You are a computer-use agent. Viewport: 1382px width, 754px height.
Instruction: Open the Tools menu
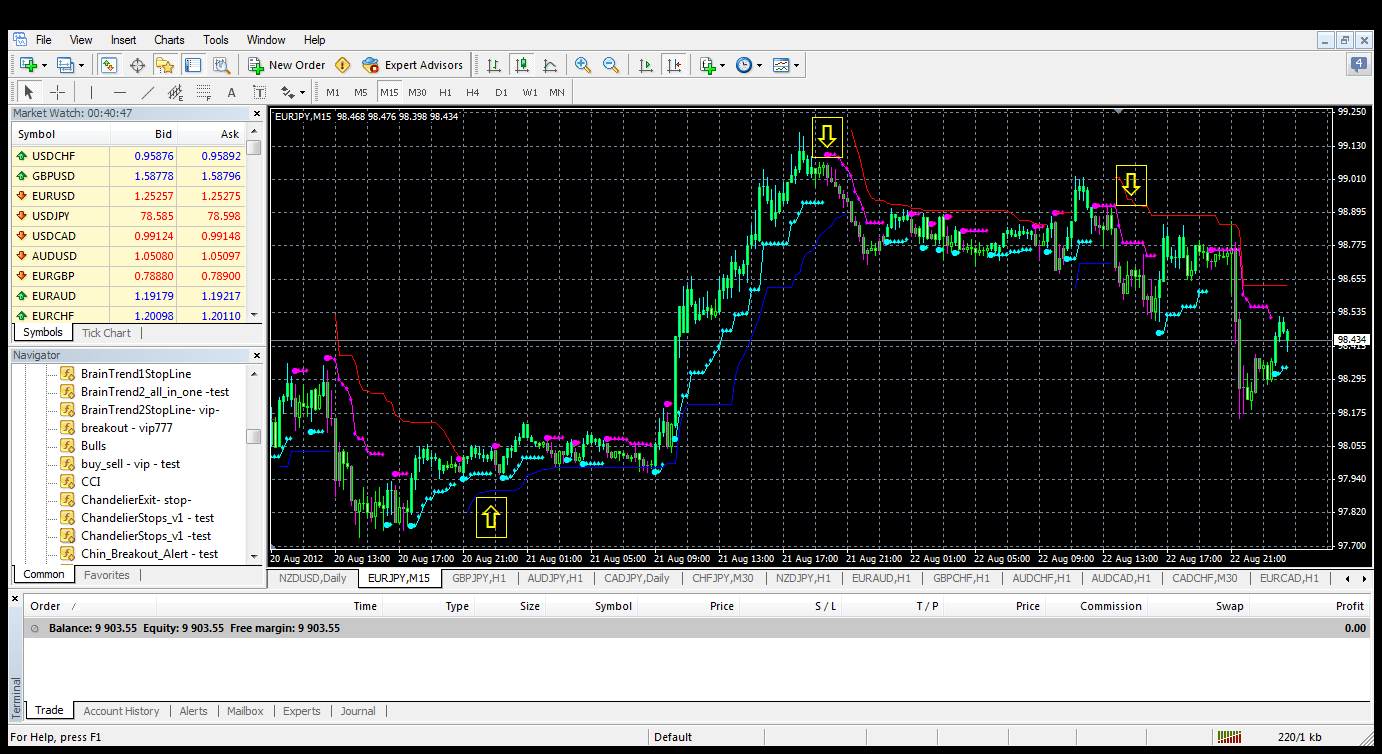point(216,40)
